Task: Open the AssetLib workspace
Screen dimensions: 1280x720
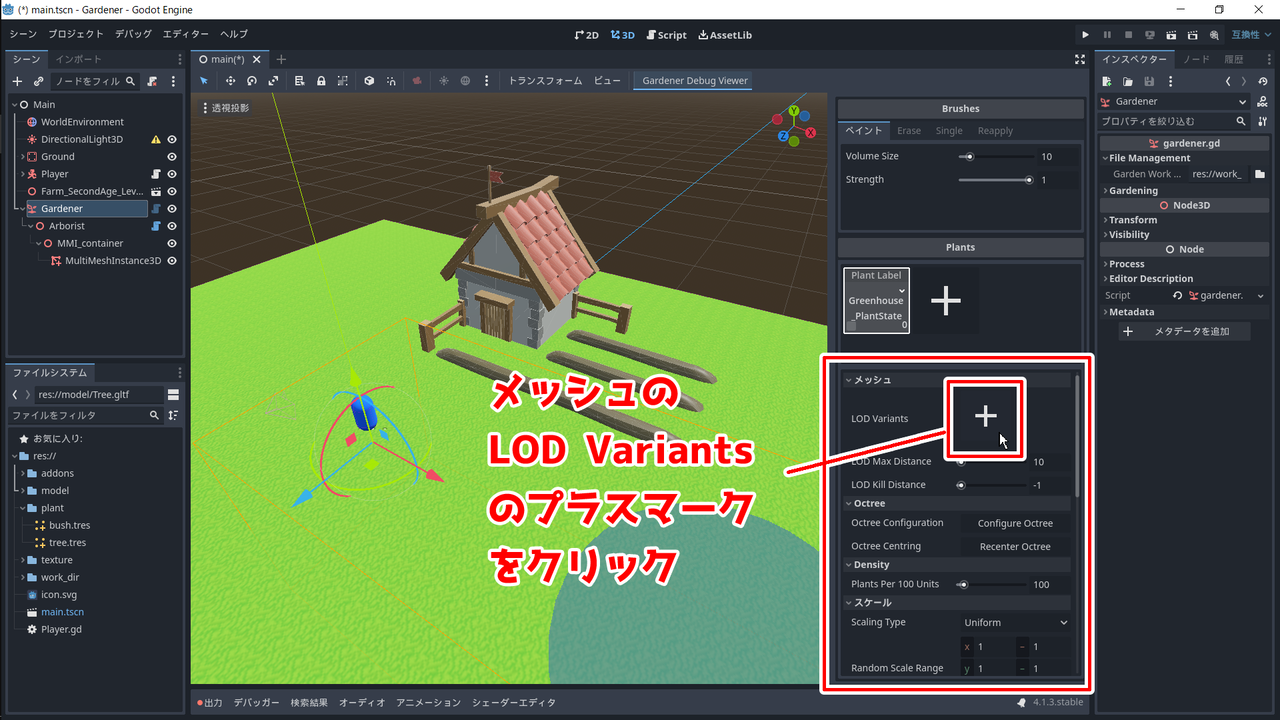Action: (x=724, y=35)
